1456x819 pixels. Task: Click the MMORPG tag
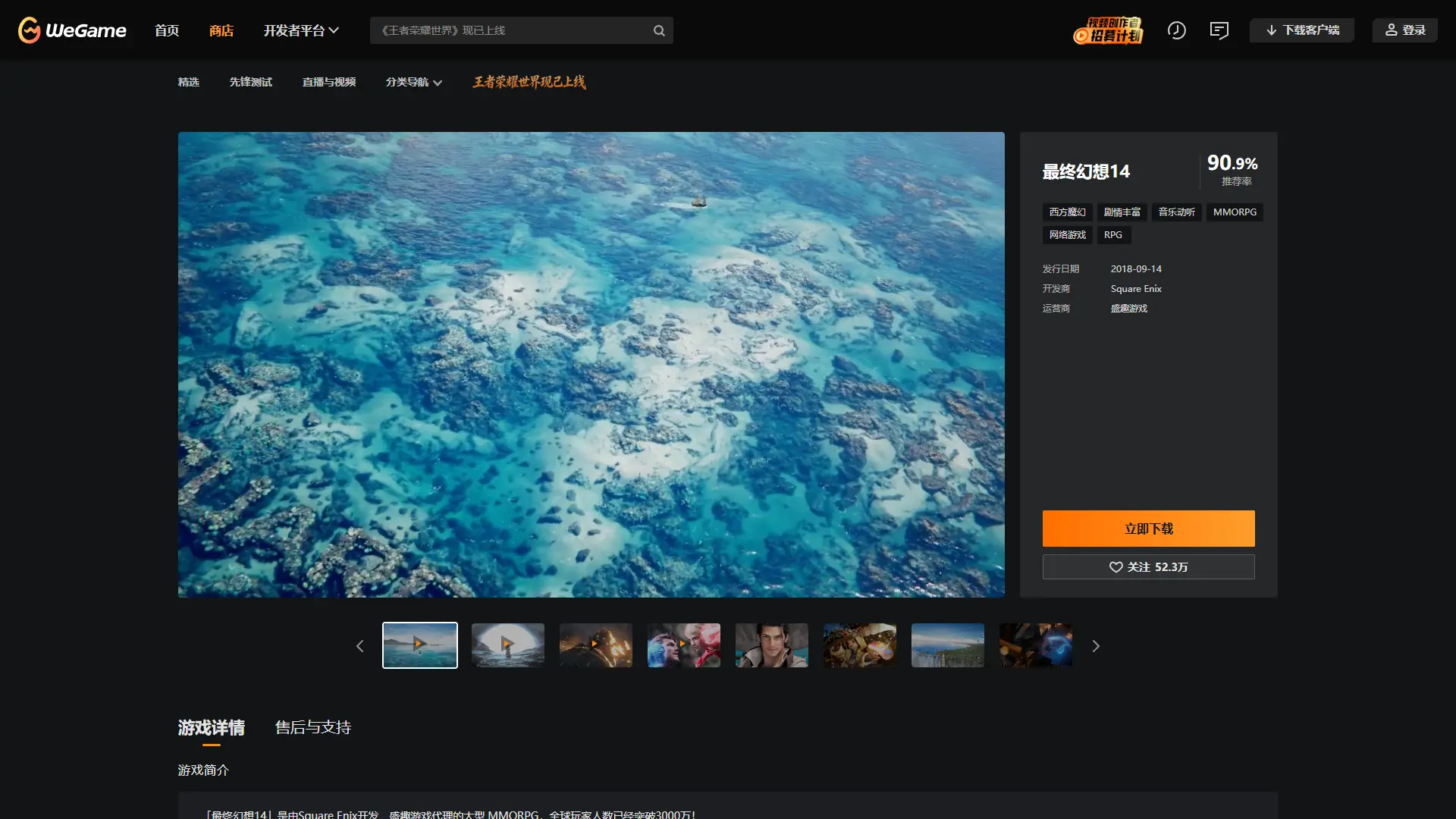[x=1234, y=212]
